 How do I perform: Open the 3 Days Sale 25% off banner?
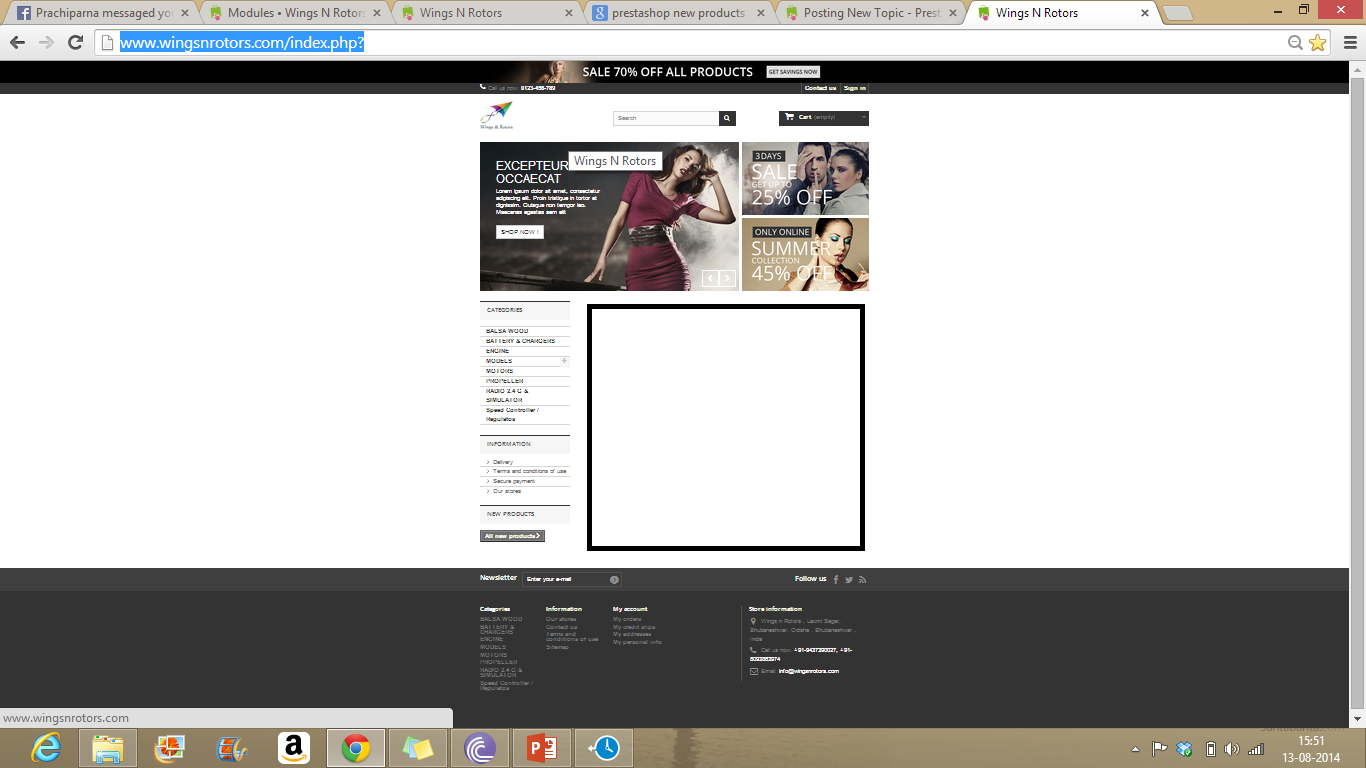click(805, 178)
